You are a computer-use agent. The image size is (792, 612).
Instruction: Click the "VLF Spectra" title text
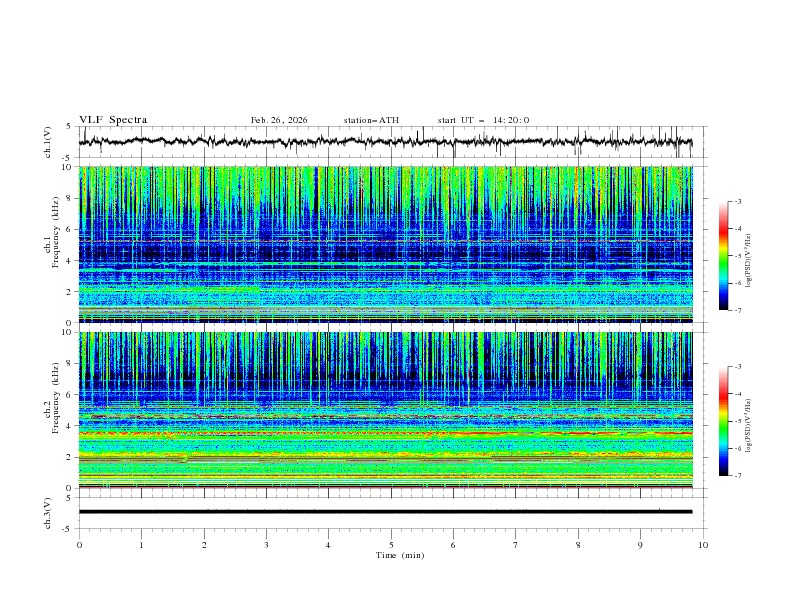coord(113,120)
